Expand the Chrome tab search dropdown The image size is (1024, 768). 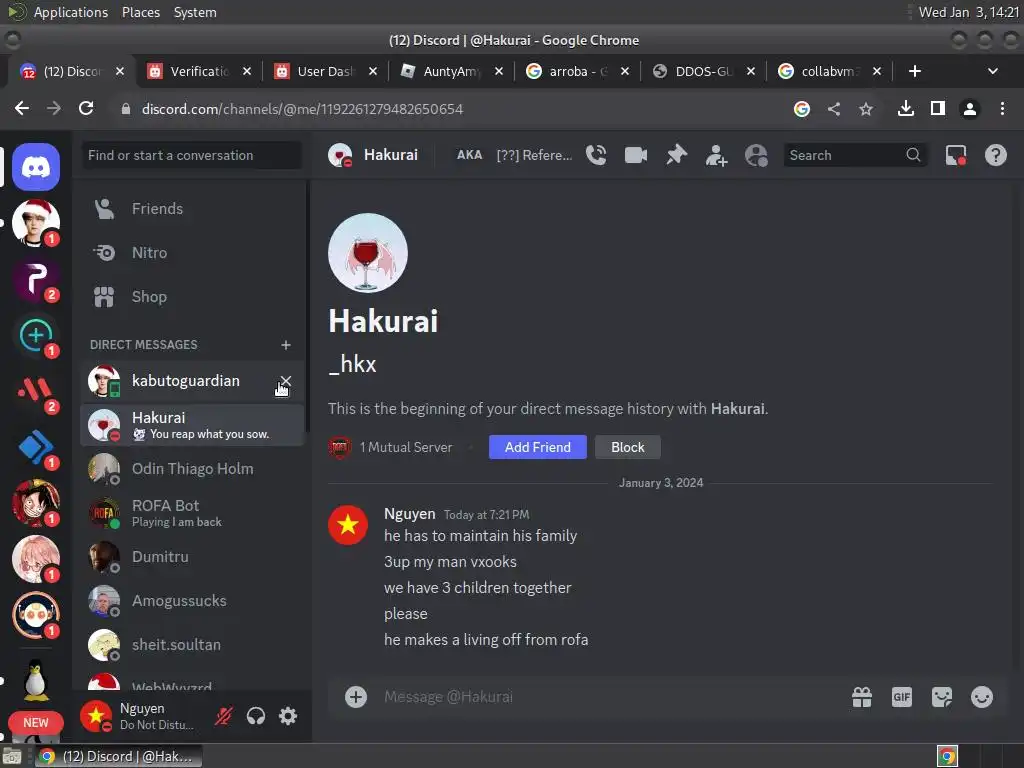pos(993,71)
